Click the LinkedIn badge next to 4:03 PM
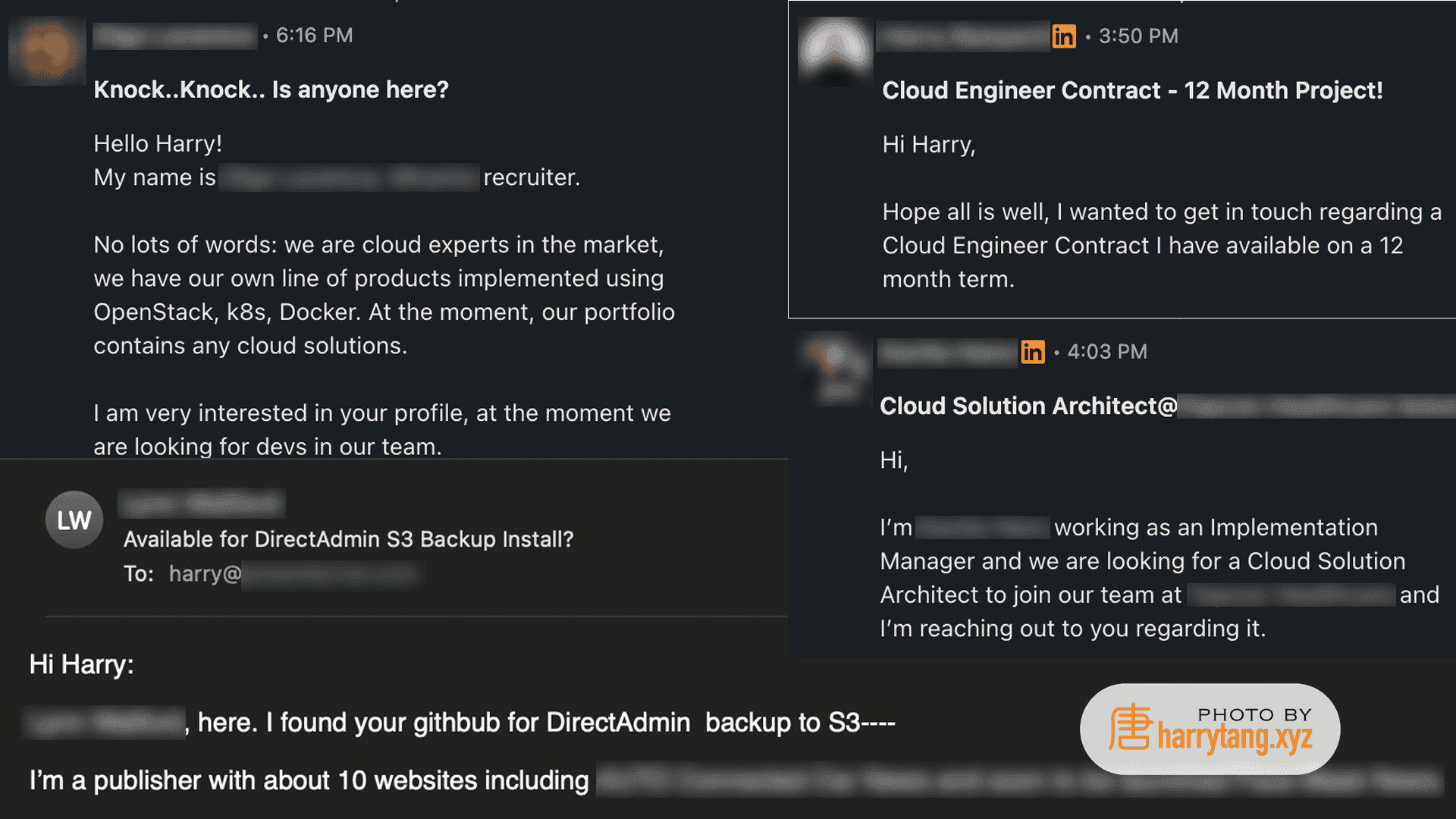The height and width of the screenshot is (819, 1456). pos(1032,352)
